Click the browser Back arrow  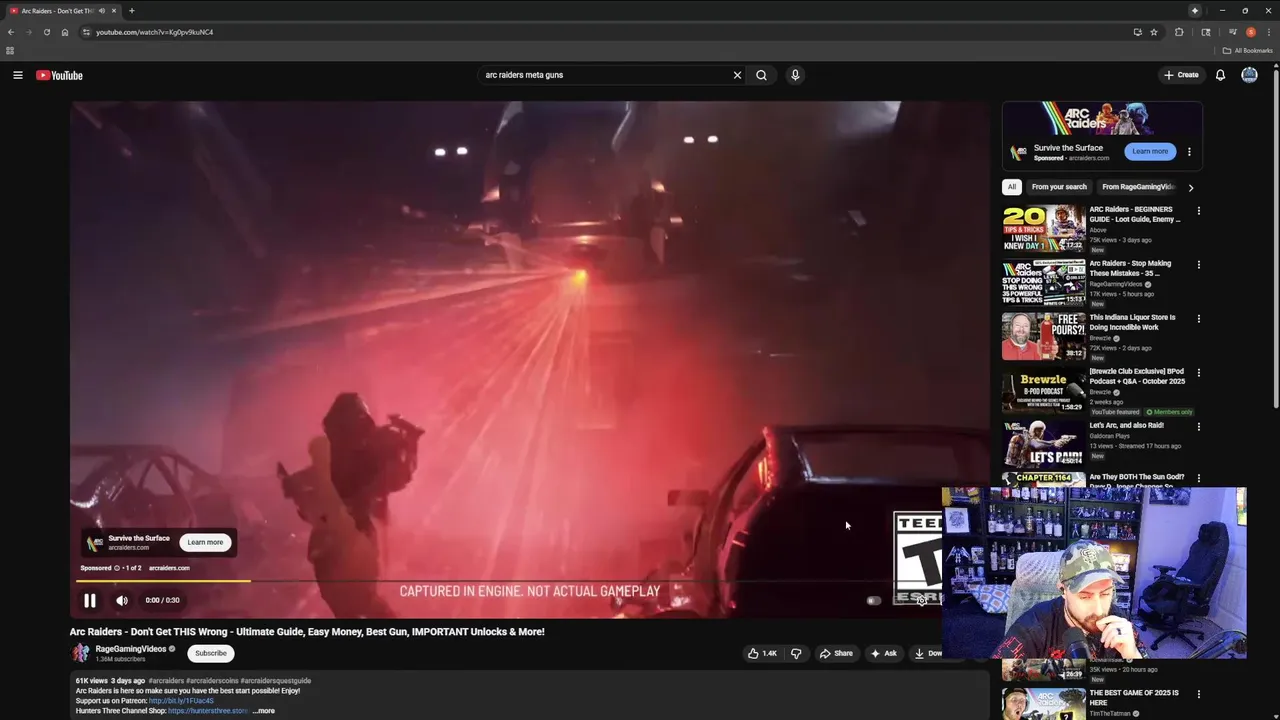click(11, 32)
